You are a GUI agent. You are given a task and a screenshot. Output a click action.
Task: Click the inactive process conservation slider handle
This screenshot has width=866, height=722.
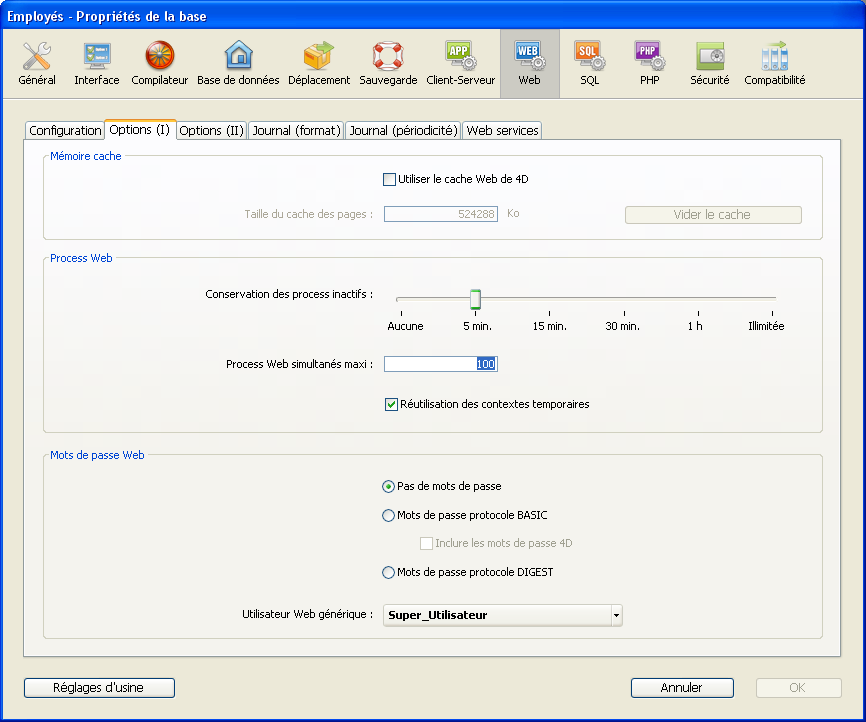(476, 299)
